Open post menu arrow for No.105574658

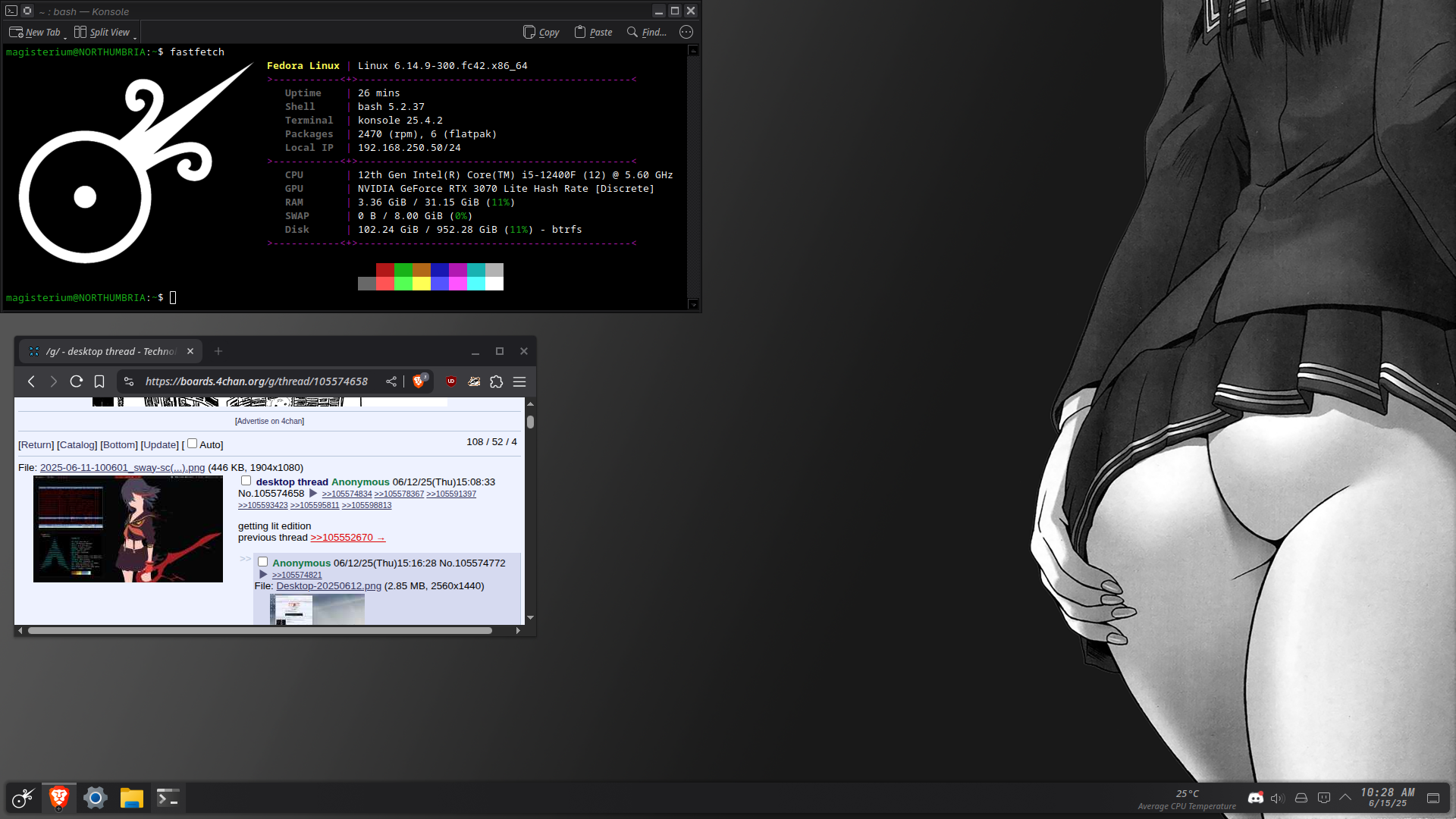click(313, 494)
